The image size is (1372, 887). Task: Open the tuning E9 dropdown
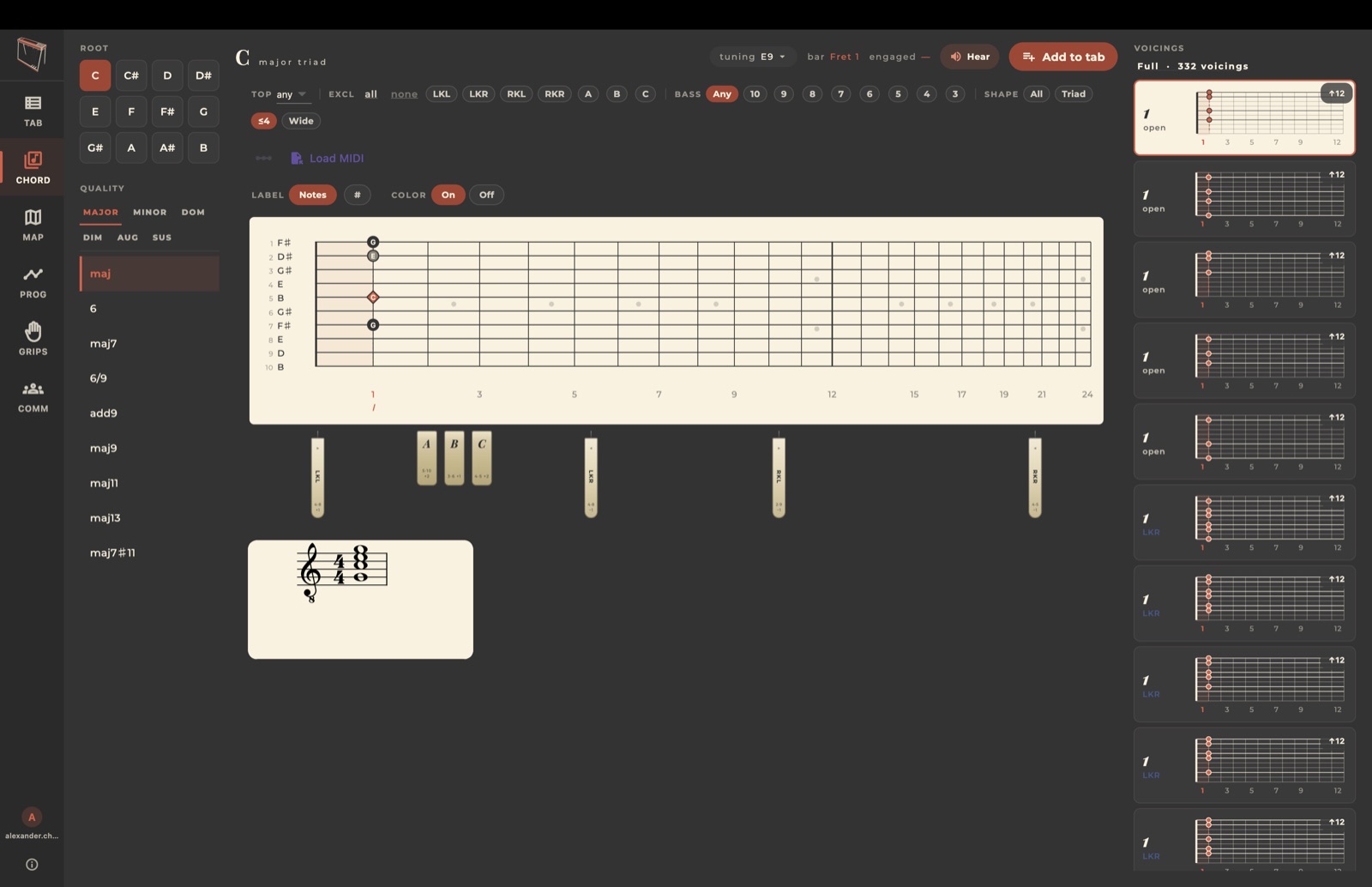coord(753,57)
